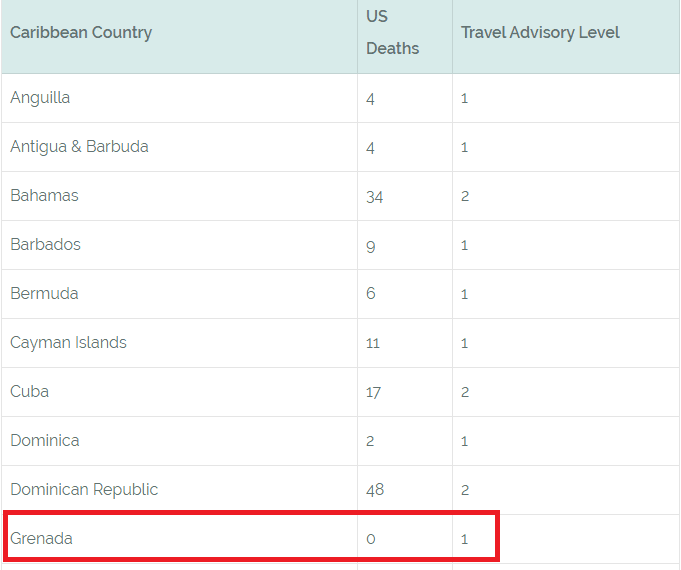Click the Travel Advisory Level header
The width and height of the screenshot is (681, 570).
[x=540, y=33]
